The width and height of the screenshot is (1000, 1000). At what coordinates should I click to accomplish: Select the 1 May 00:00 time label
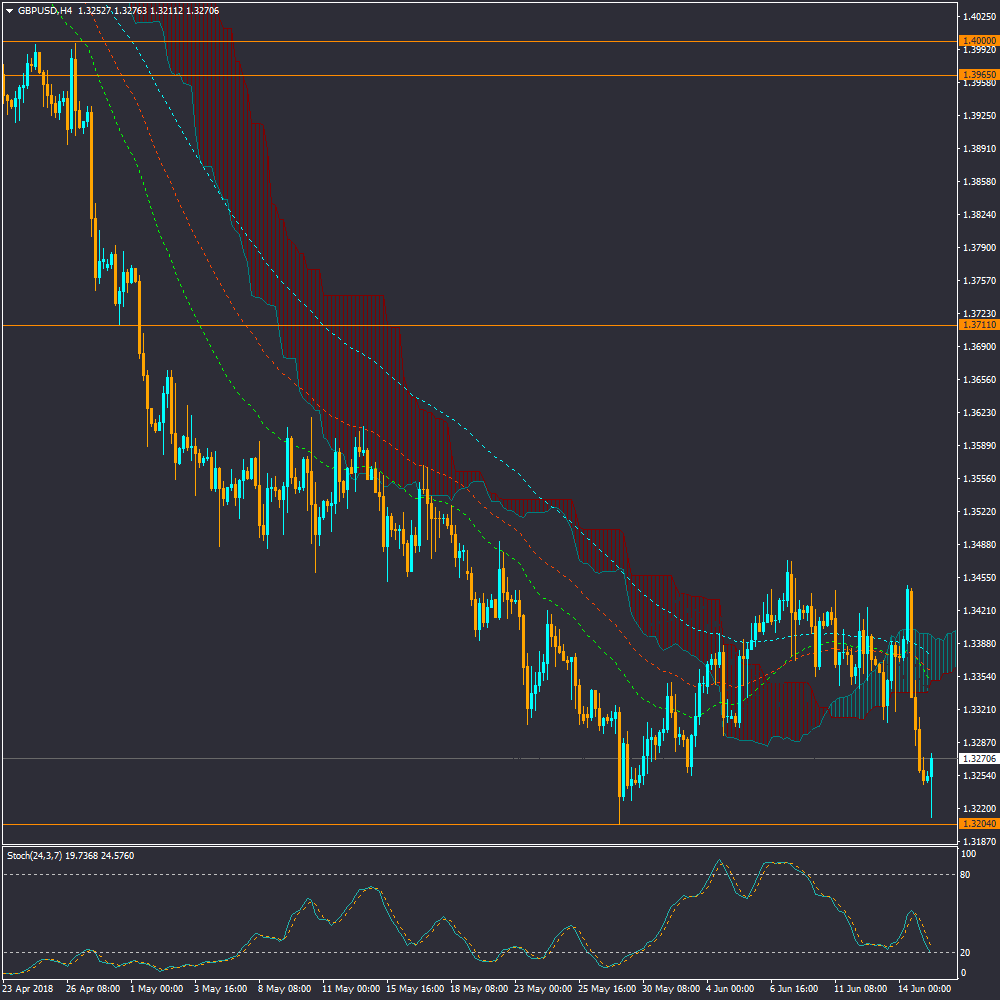click(x=156, y=989)
